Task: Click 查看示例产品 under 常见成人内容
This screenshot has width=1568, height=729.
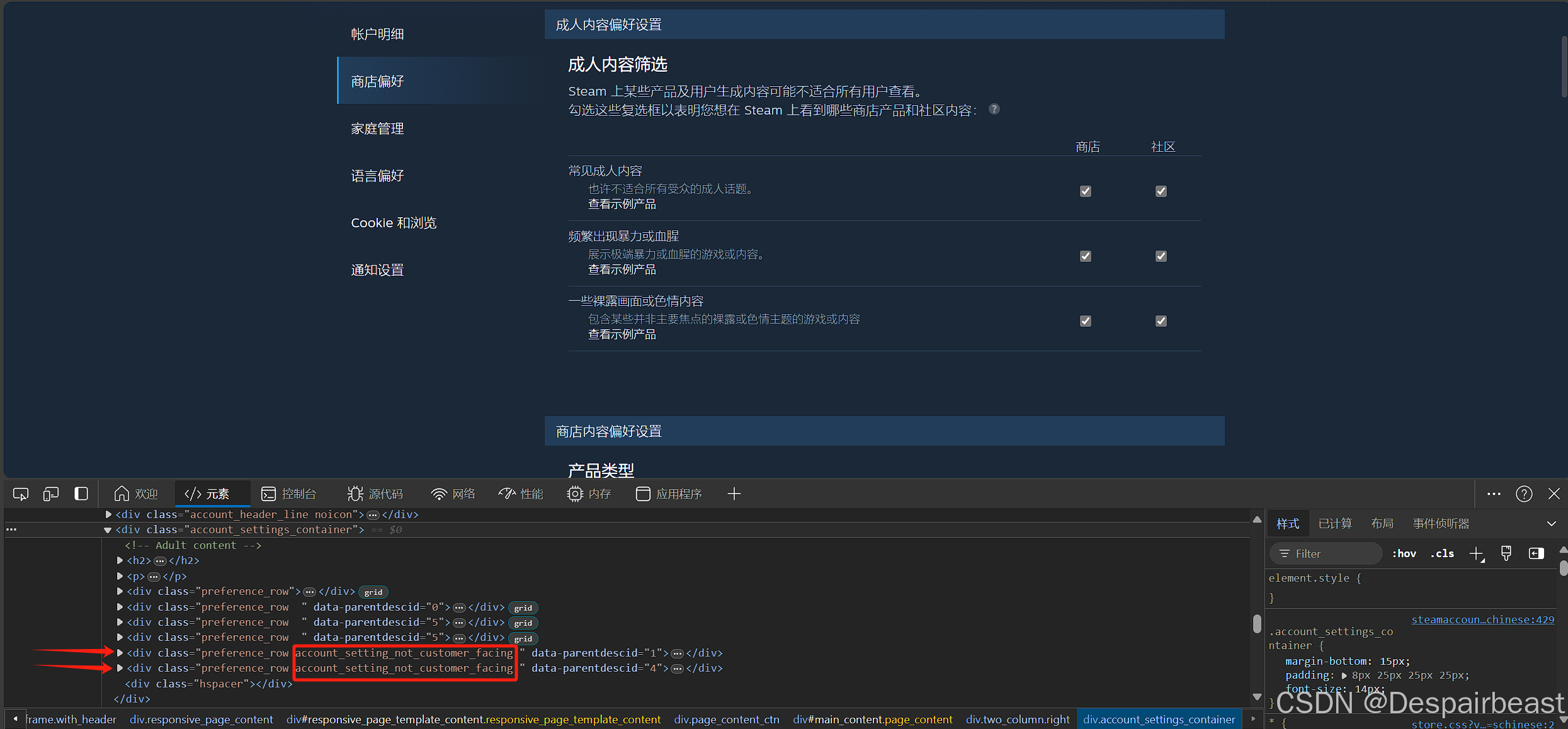Action: [622, 204]
